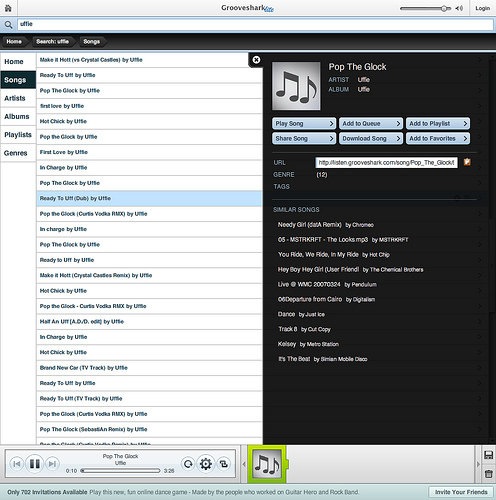Click the Login link
496x500 pixels.
point(482,8)
